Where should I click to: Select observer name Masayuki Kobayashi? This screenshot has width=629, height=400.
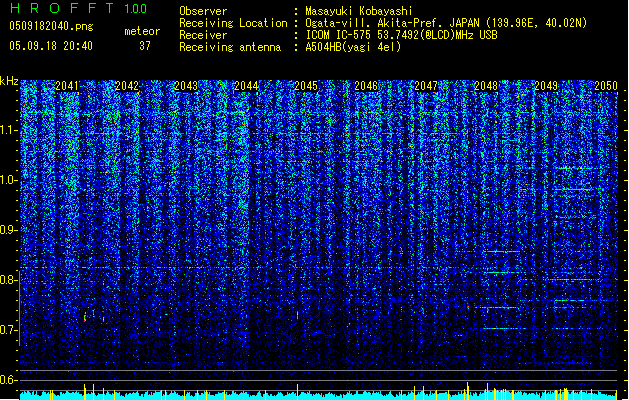pyautogui.click(x=359, y=11)
